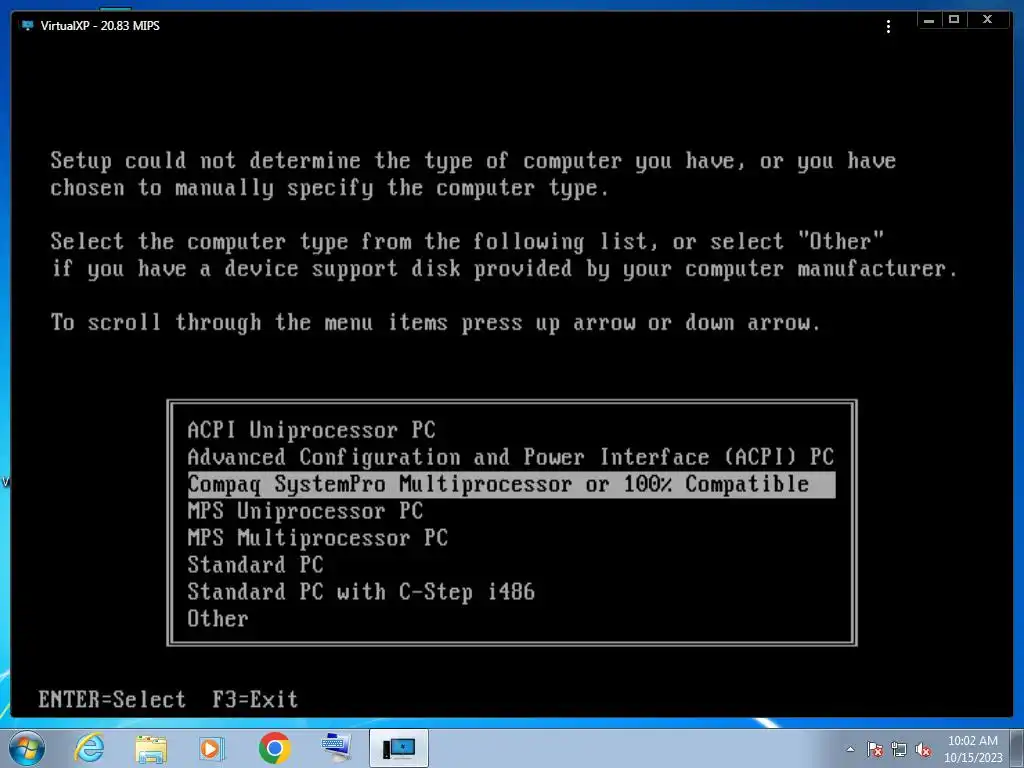Open network status tray icon
The width and height of the screenshot is (1024, 768).
coord(899,749)
